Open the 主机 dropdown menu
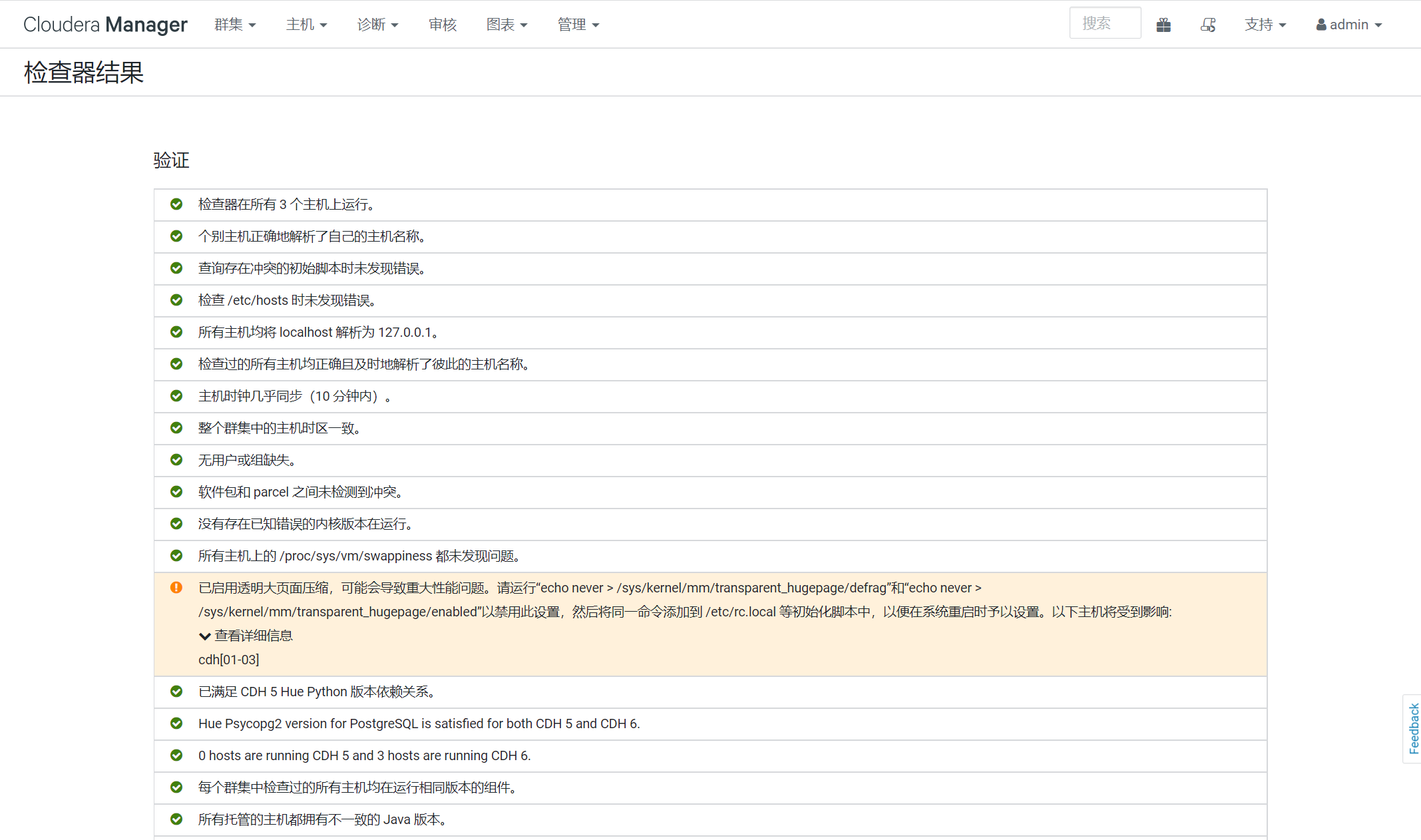Image resolution: width=1421 pixels, height=840 pixels. [x=306, y=25]
